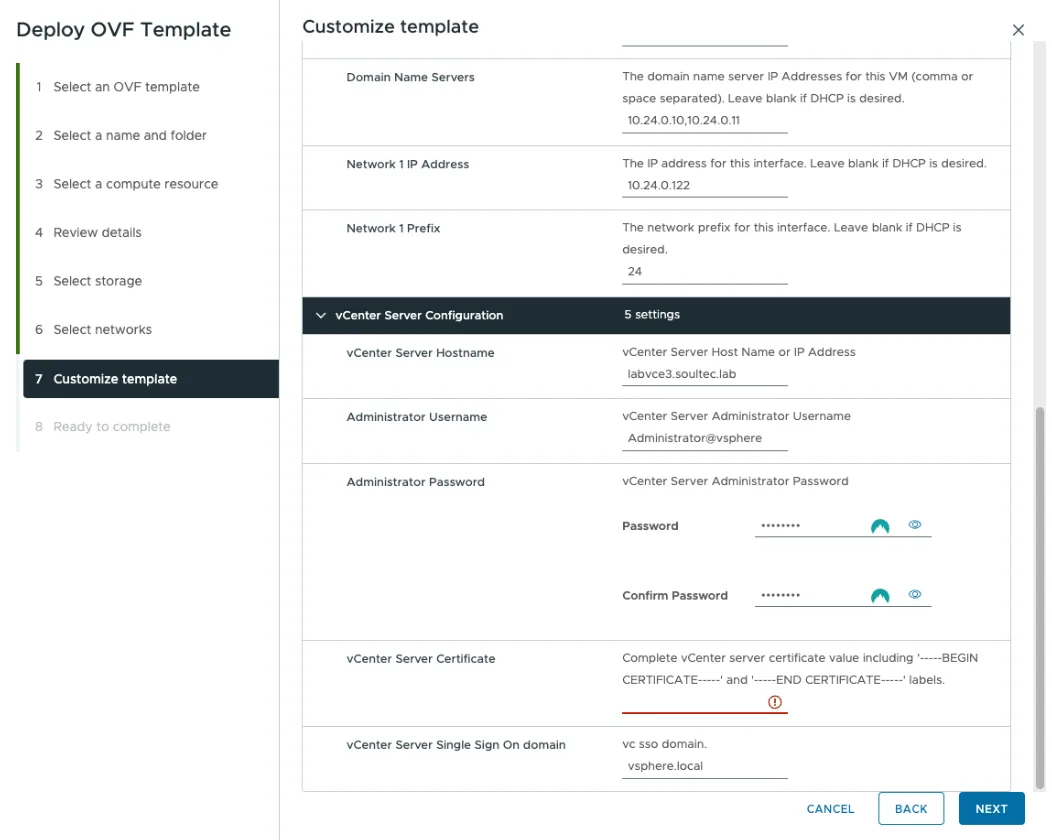The height and width of the screenshot is (840, 1052).
Task: Close the Deploy OVF Template dialog
Action: (1018, 30)
